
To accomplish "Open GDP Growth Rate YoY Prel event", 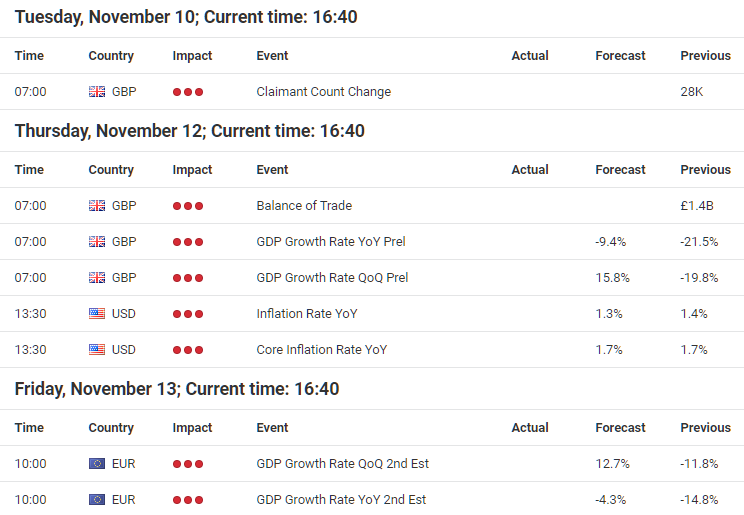I will click(331, 242).
